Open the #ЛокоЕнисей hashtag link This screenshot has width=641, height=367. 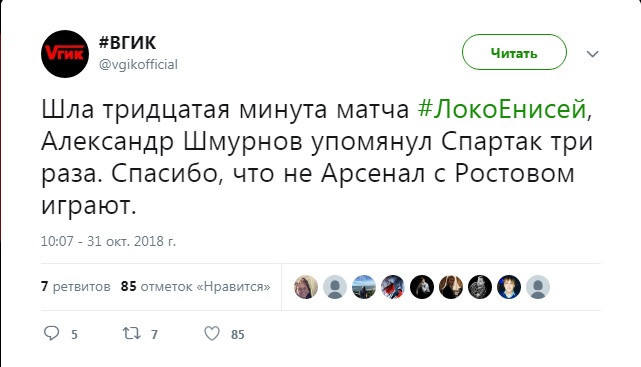(x=502, y=109)
